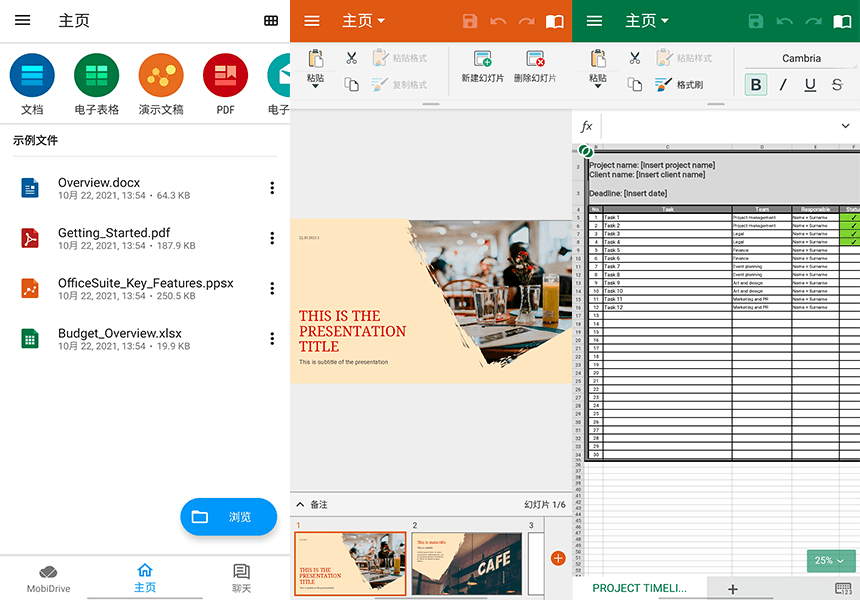
Task: Open the Spreadsheets (电子表格) category icon
Action: [96, 76]
